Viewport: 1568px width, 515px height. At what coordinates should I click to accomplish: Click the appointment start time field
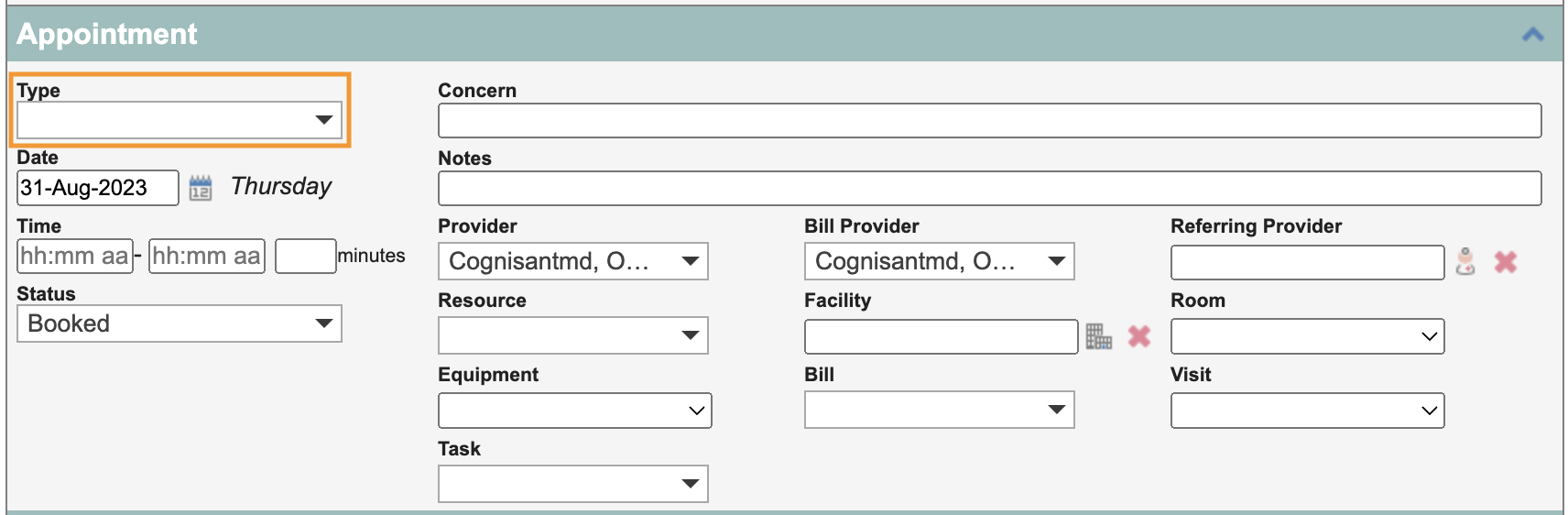(75, 256)
